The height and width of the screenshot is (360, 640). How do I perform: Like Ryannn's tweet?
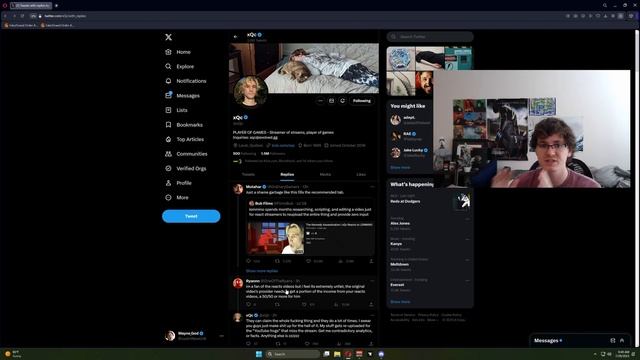[x=304, y=304]
